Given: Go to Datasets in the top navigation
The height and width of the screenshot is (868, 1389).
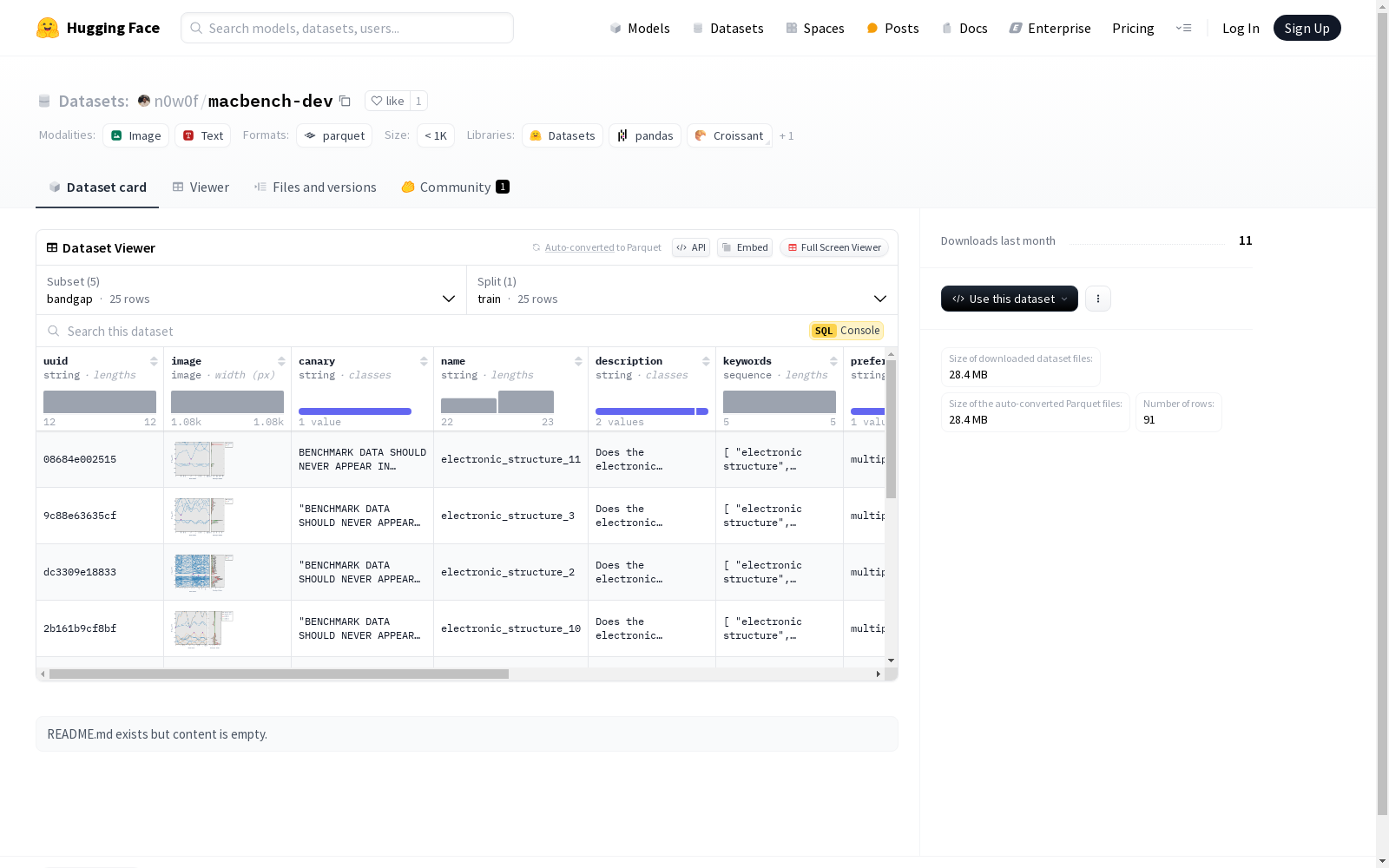Looking at the screenshot, I should pos(727,28).
